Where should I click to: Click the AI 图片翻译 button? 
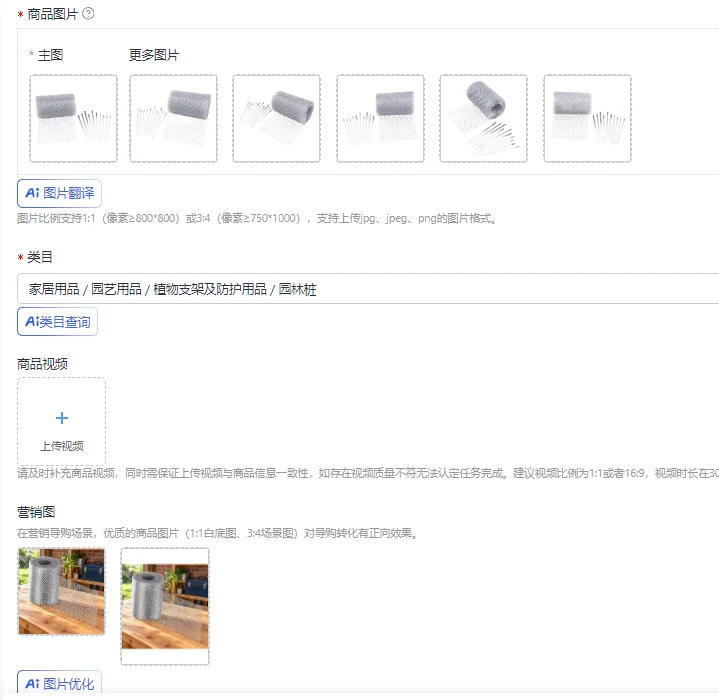[59, 193]
